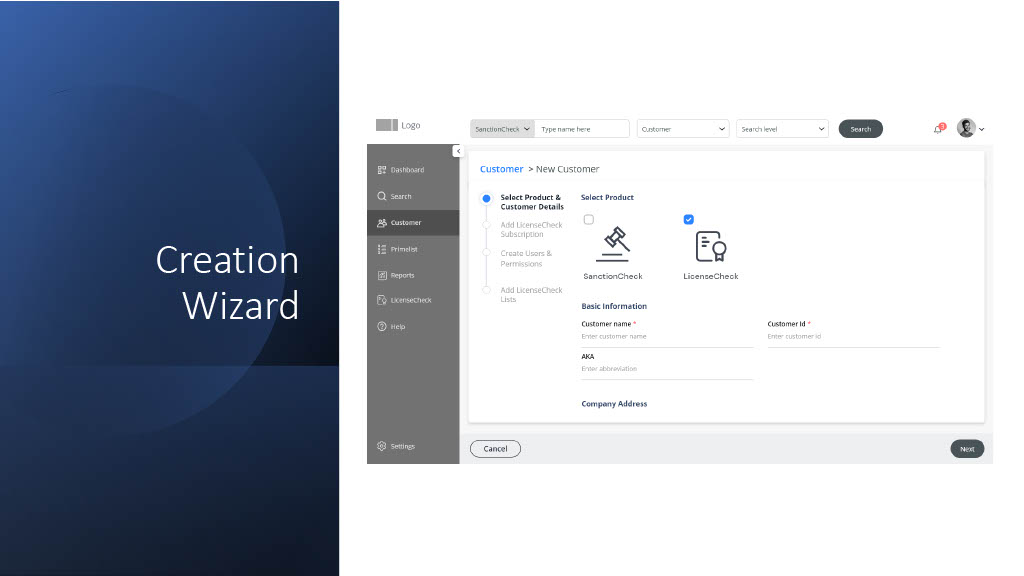Click the SanctionCheck product label
Viewport: 1024px width, 576px height.
(613, 276)
